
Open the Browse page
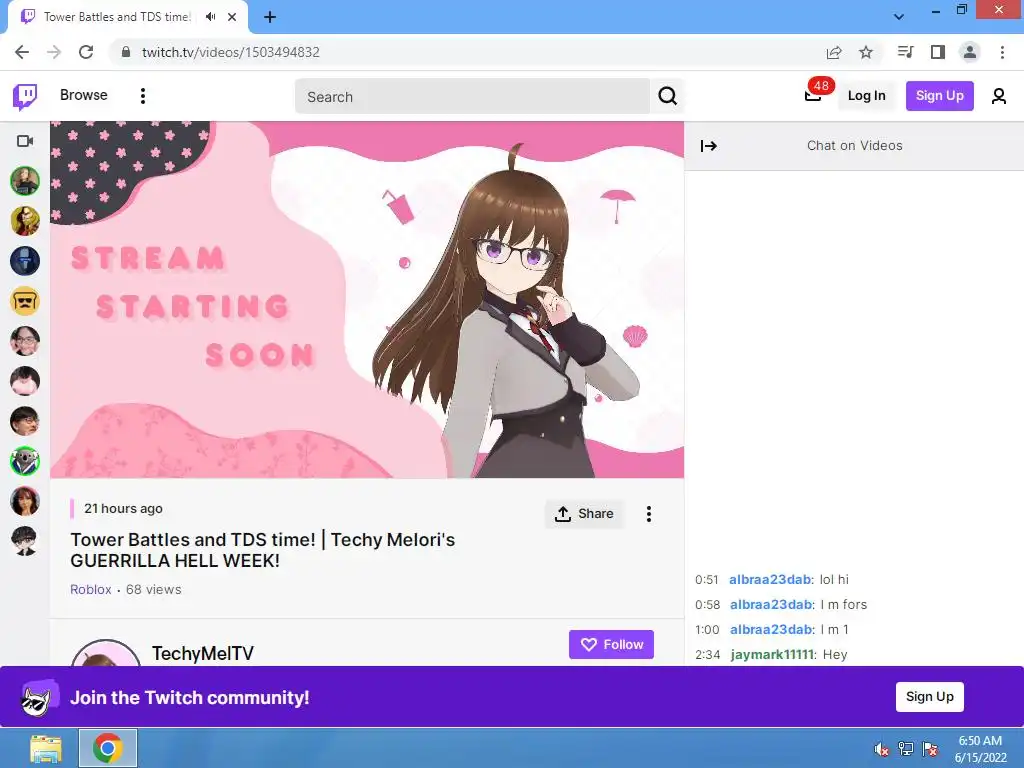pyautogui.click(x=84, y=95)
